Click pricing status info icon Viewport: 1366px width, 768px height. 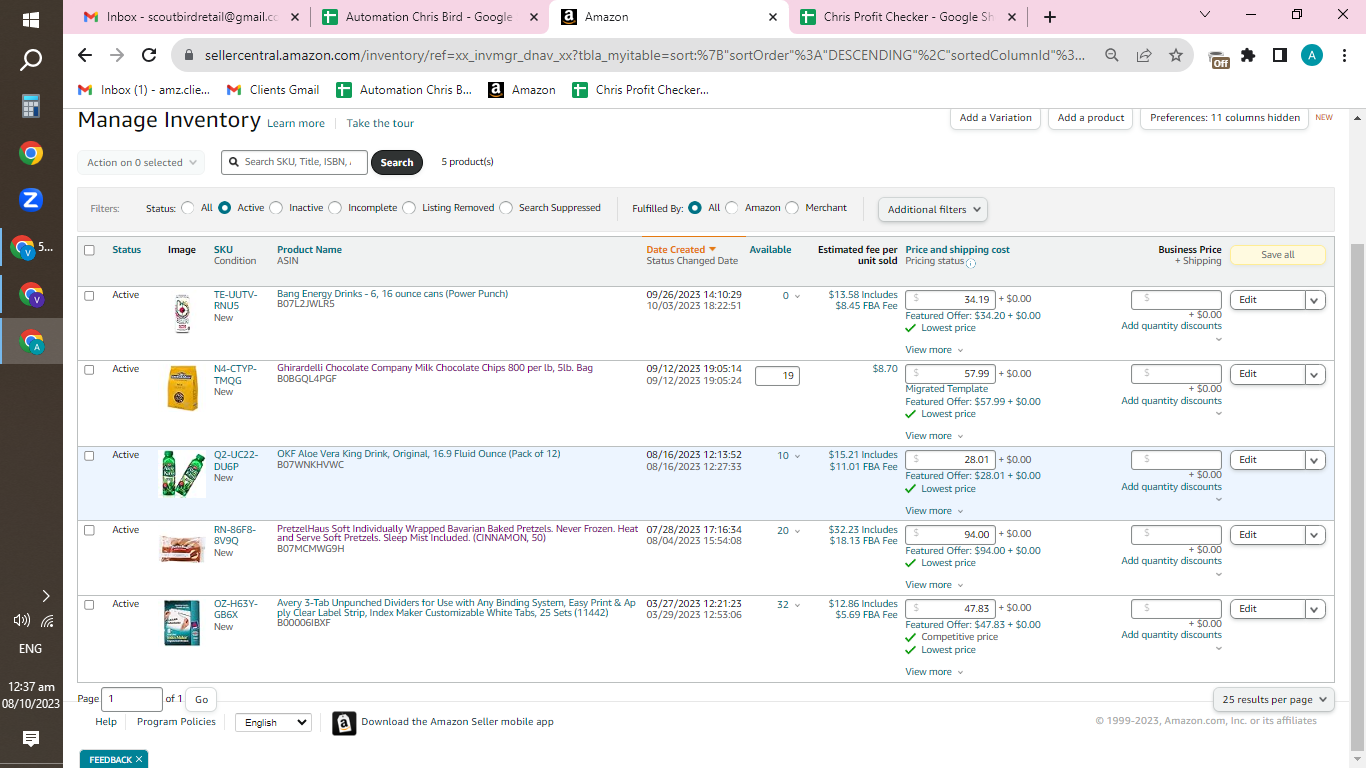coord(971,263)
